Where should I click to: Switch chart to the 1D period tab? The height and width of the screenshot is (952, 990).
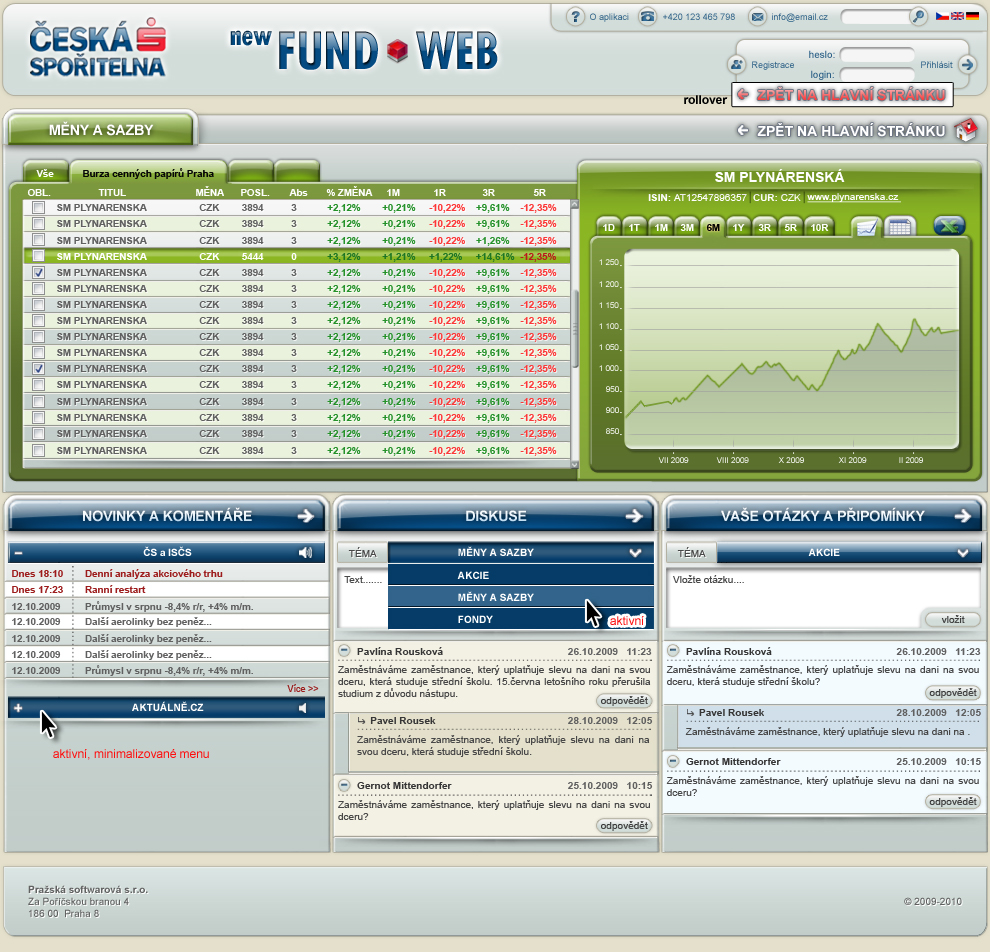click(609, 227)
